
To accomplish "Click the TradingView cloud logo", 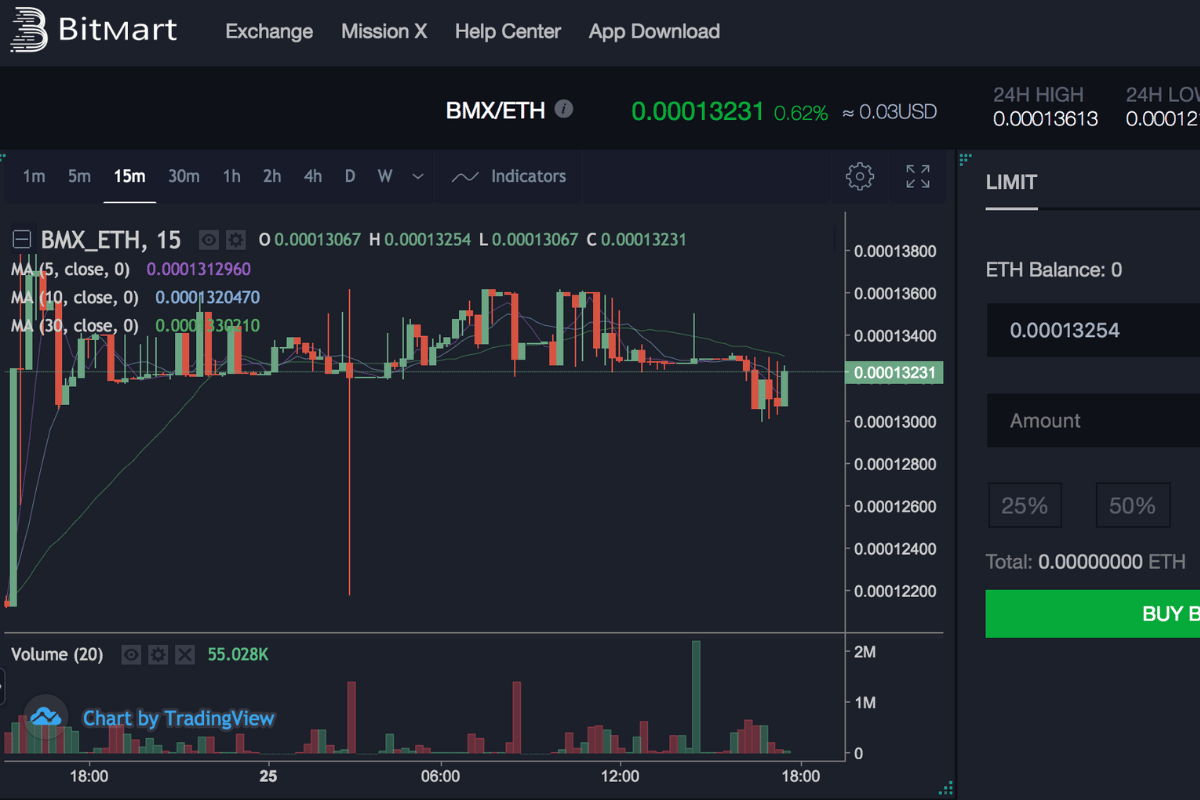I will 46,717.
